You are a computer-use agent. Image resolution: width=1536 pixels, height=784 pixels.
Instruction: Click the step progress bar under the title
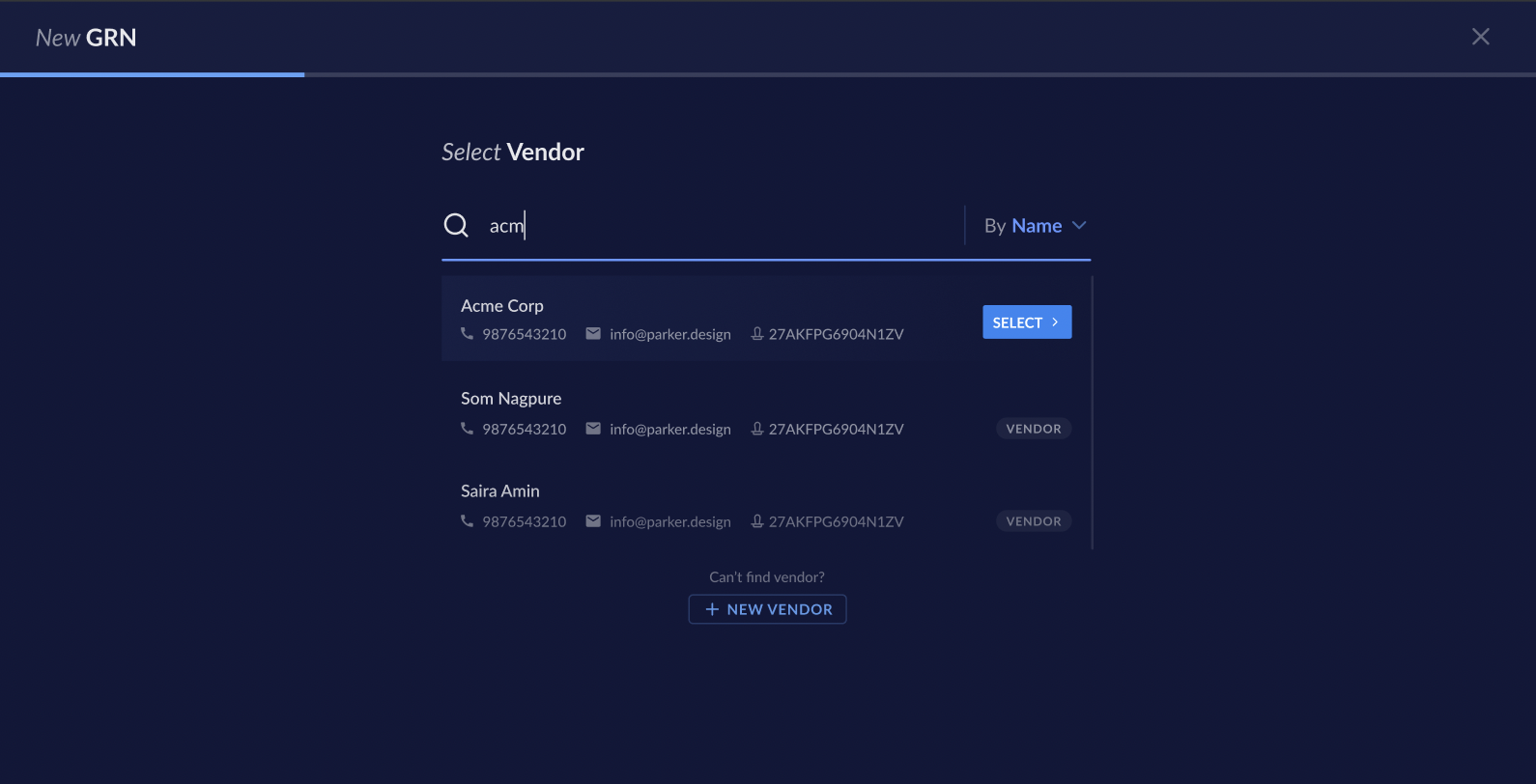[768, 74]
